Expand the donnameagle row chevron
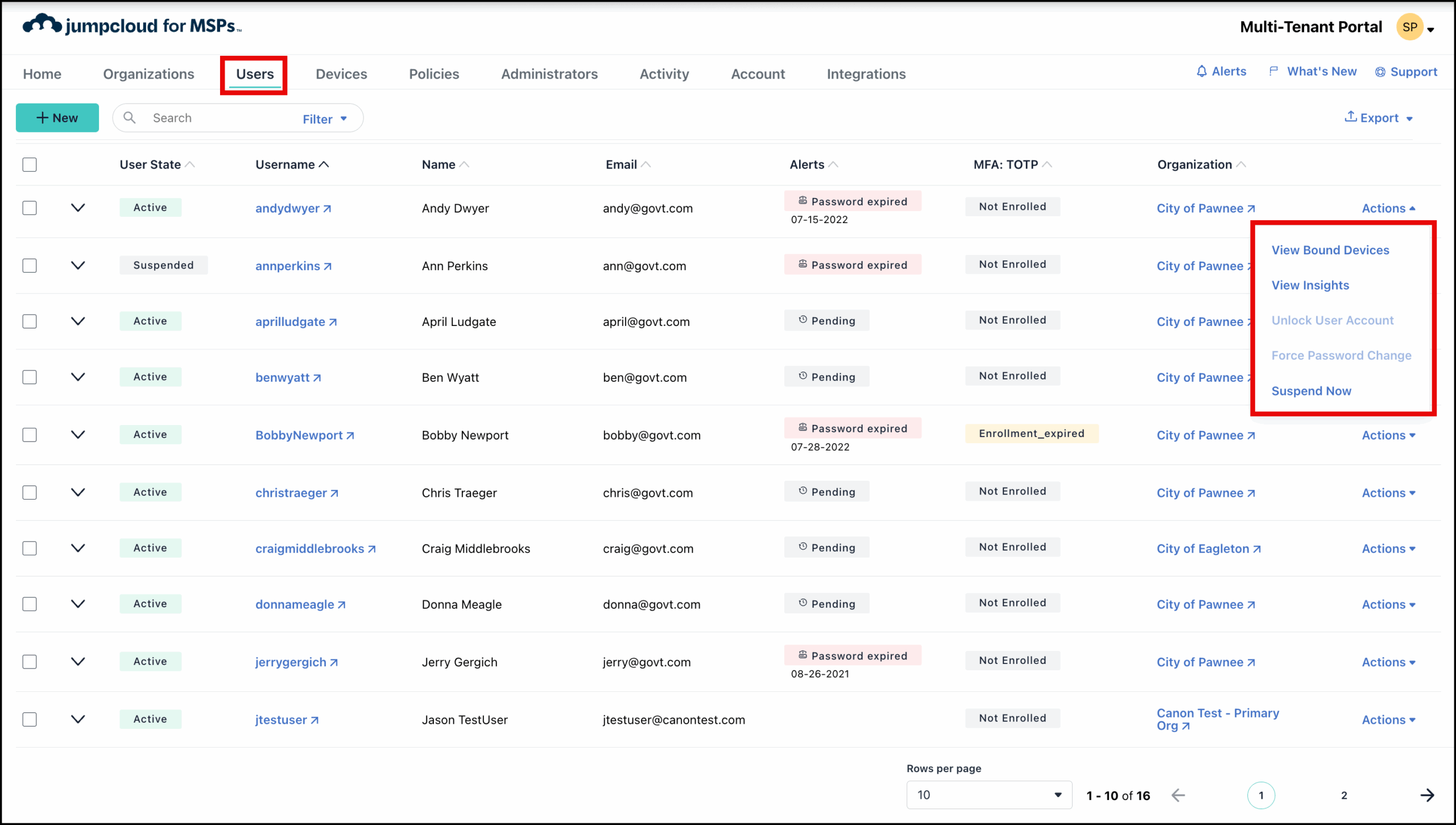1456x825 pixels. 78,604
